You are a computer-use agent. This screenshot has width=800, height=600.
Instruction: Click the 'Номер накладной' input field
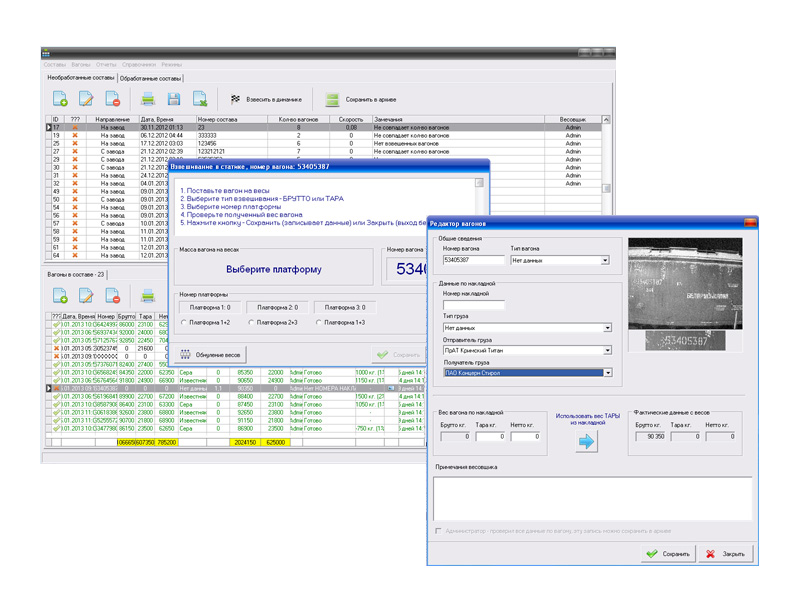coord(474,305)
